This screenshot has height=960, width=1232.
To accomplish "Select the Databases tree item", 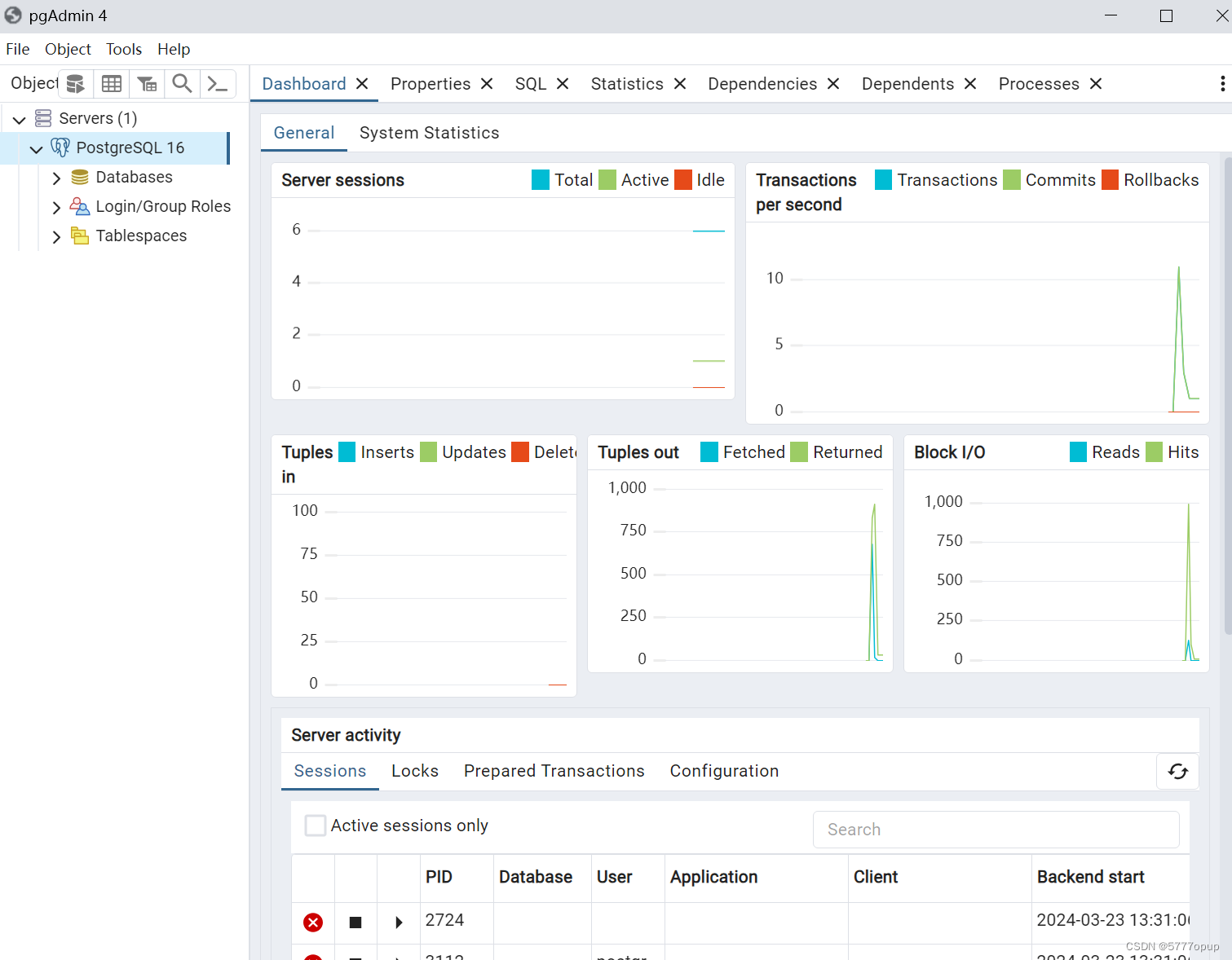I will [134, 177].
